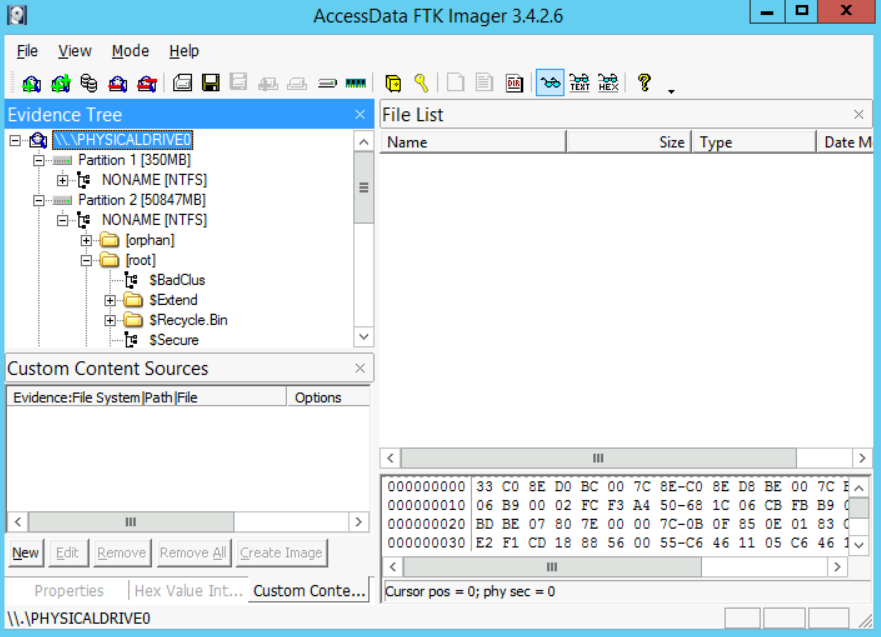Open the toolbar overflow options arrow
This screenshot has height=637, width=881.
click(x=671, y=91)
